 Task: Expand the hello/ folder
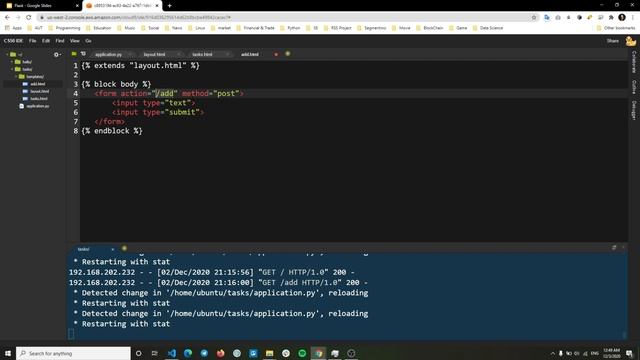click(12, 62)
